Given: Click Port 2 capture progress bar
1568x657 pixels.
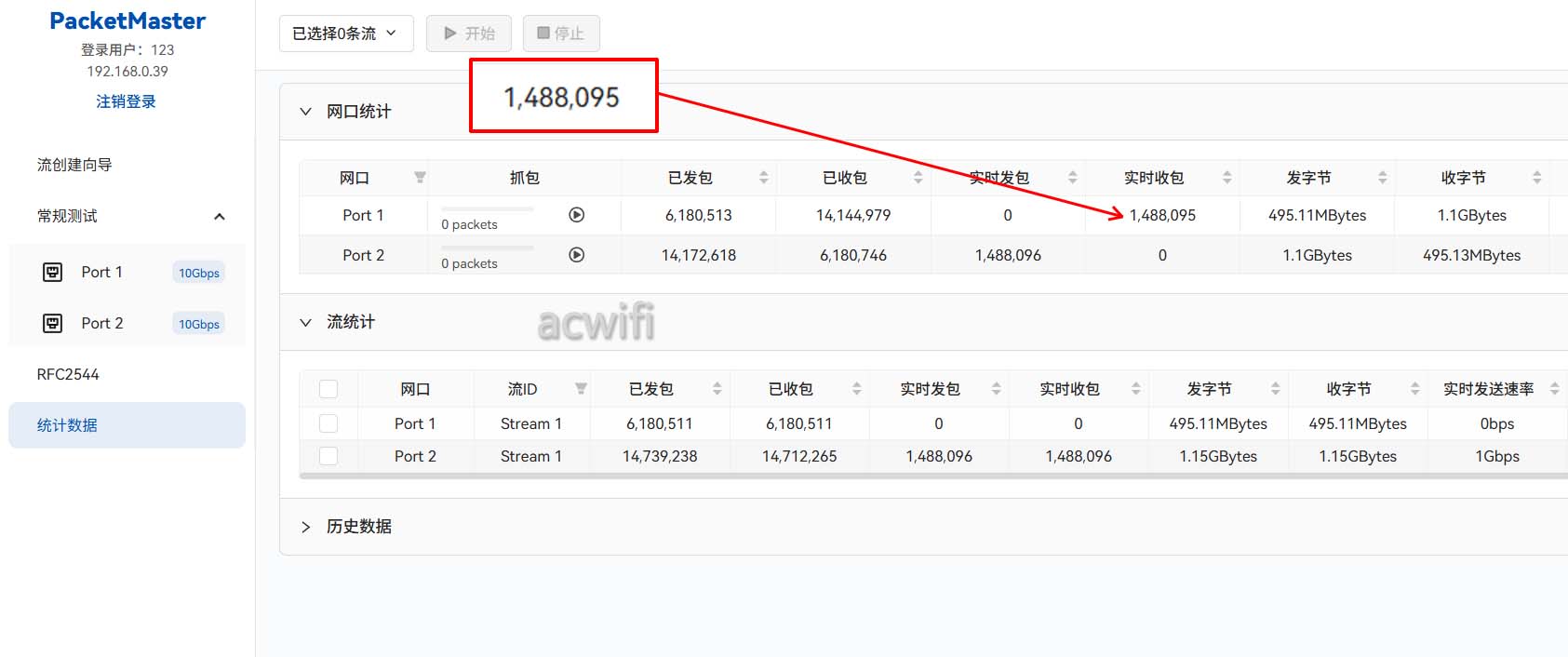Looking at the screenshot, I should 488,248.
